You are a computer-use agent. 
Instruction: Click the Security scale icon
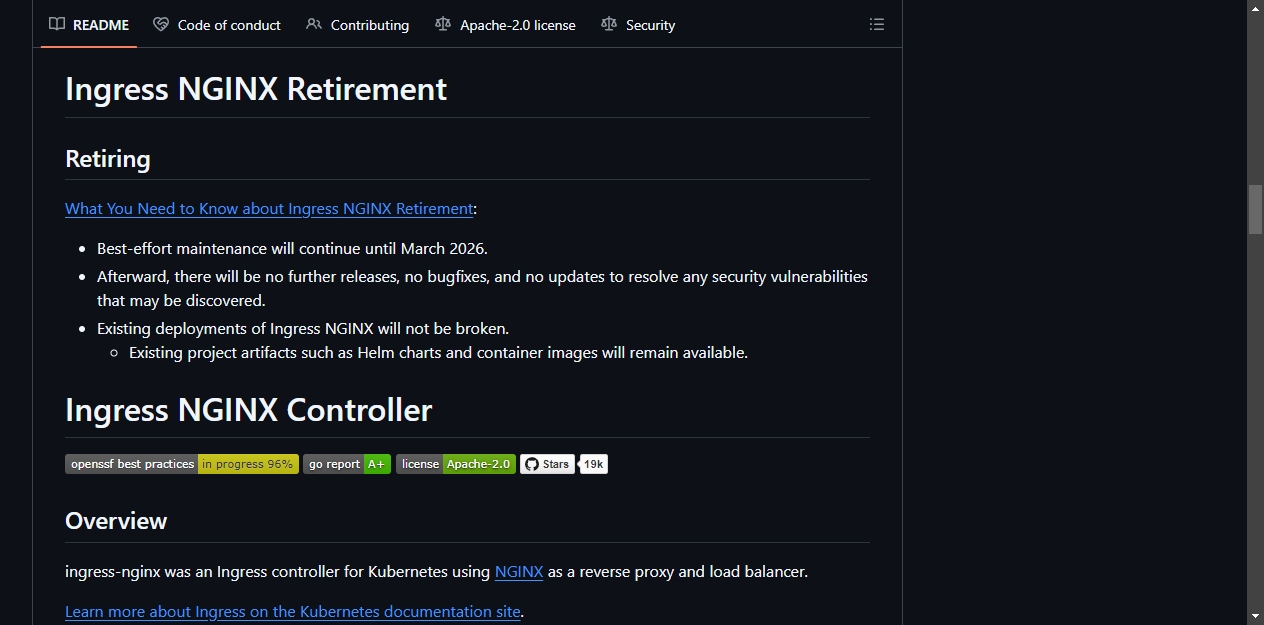point(609,25)
